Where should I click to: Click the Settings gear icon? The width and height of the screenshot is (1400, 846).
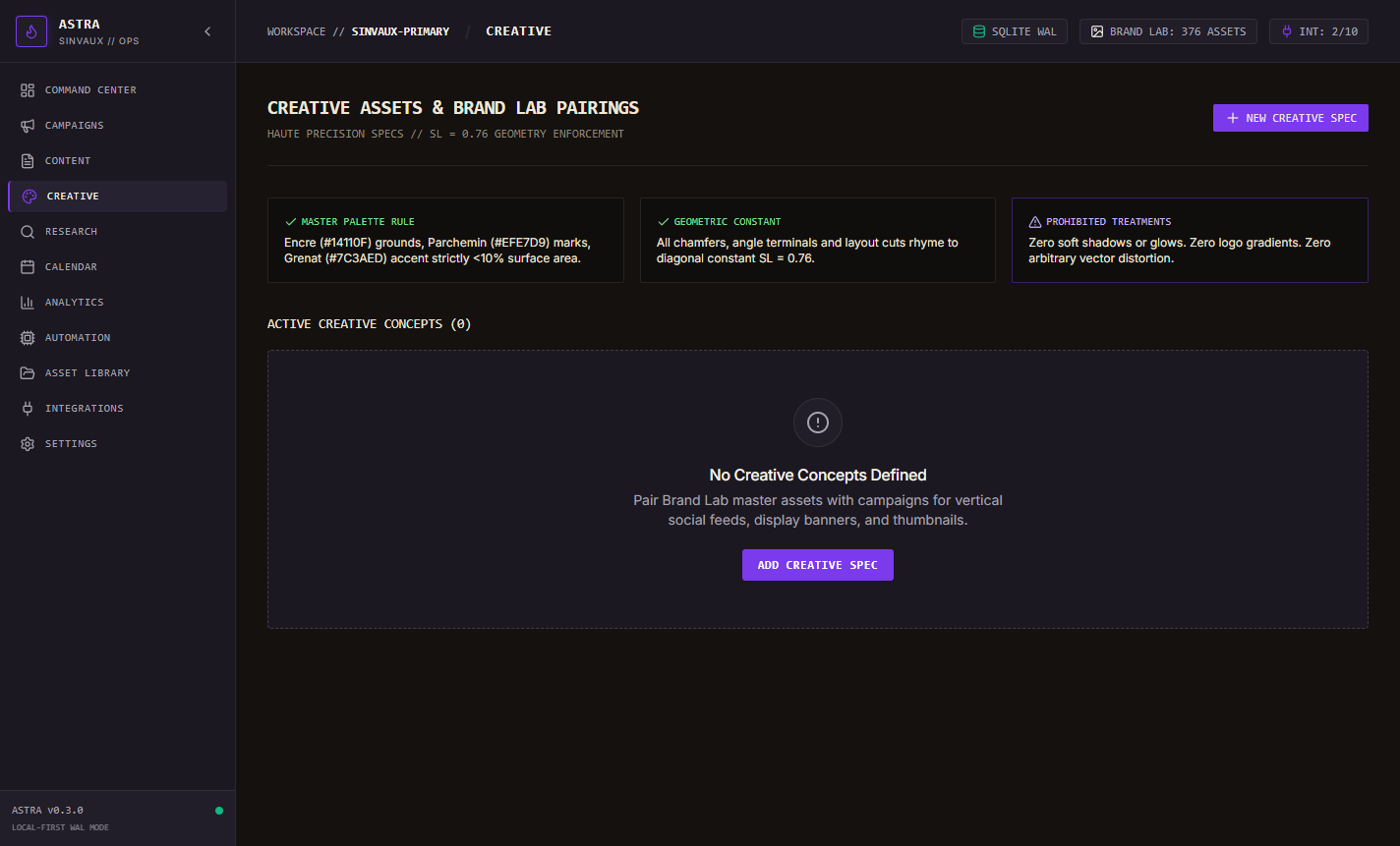point(28,444)
